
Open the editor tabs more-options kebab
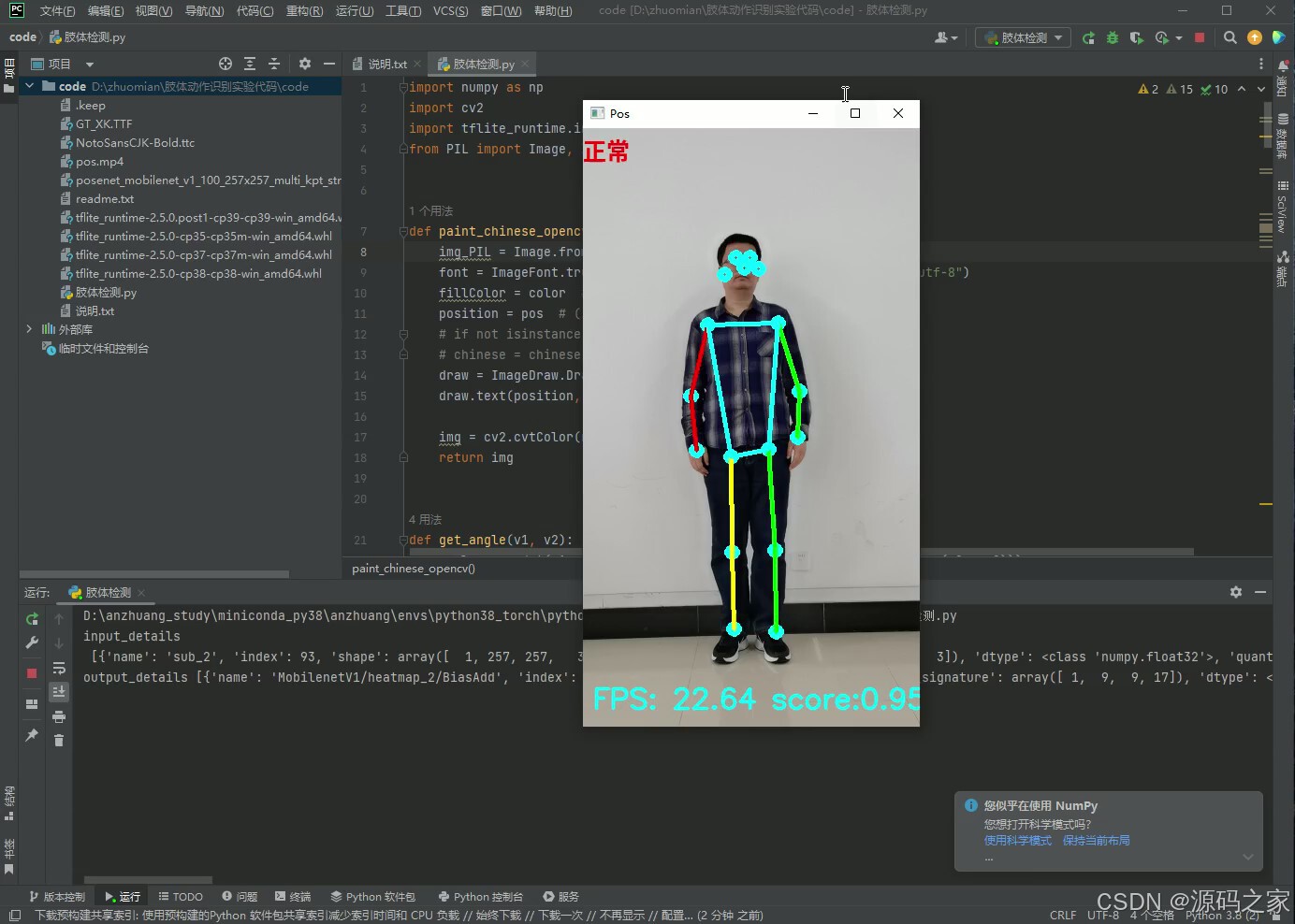pyautogui.click(x=1260, y=64)
